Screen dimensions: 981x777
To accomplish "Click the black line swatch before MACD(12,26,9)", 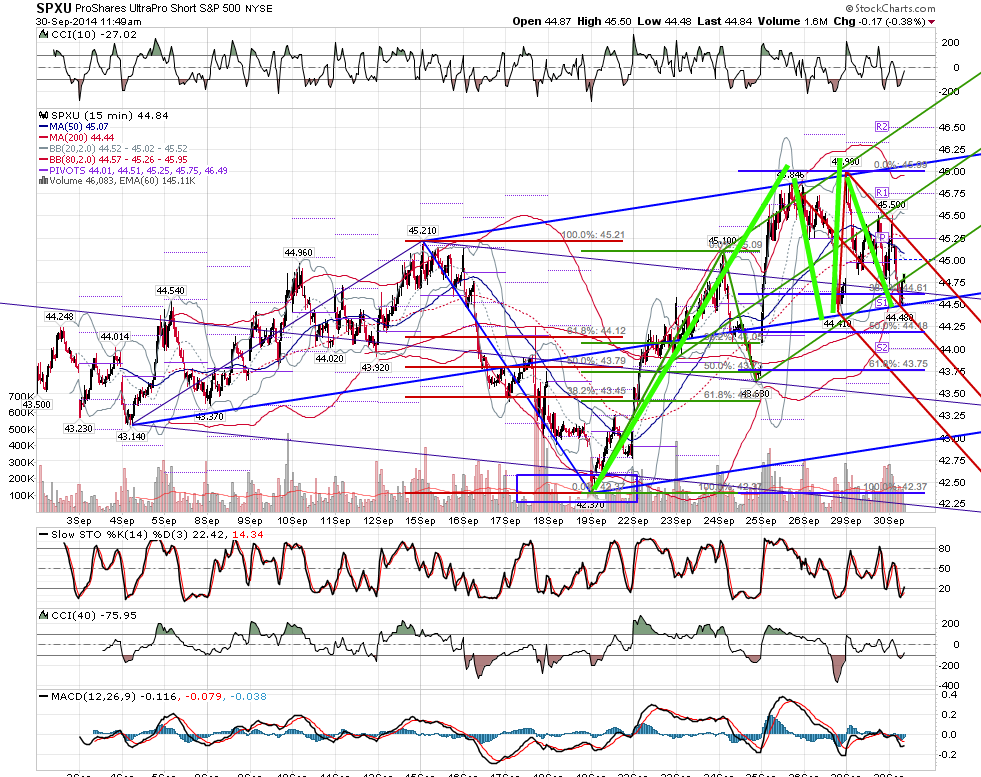I will [43, 696].
